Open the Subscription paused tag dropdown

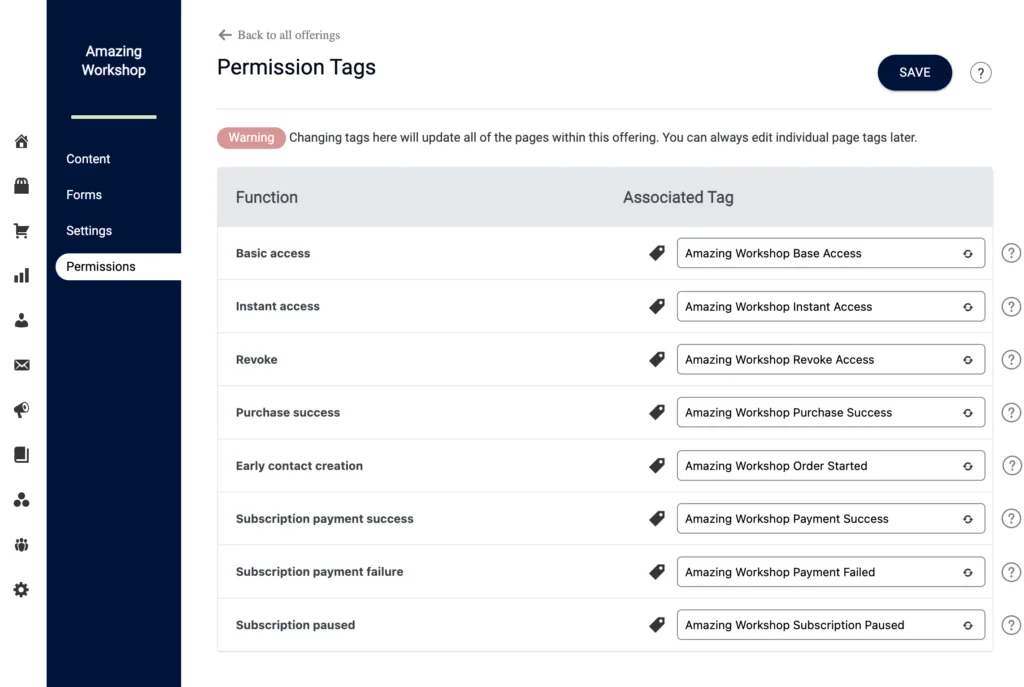tap(831, 624)
